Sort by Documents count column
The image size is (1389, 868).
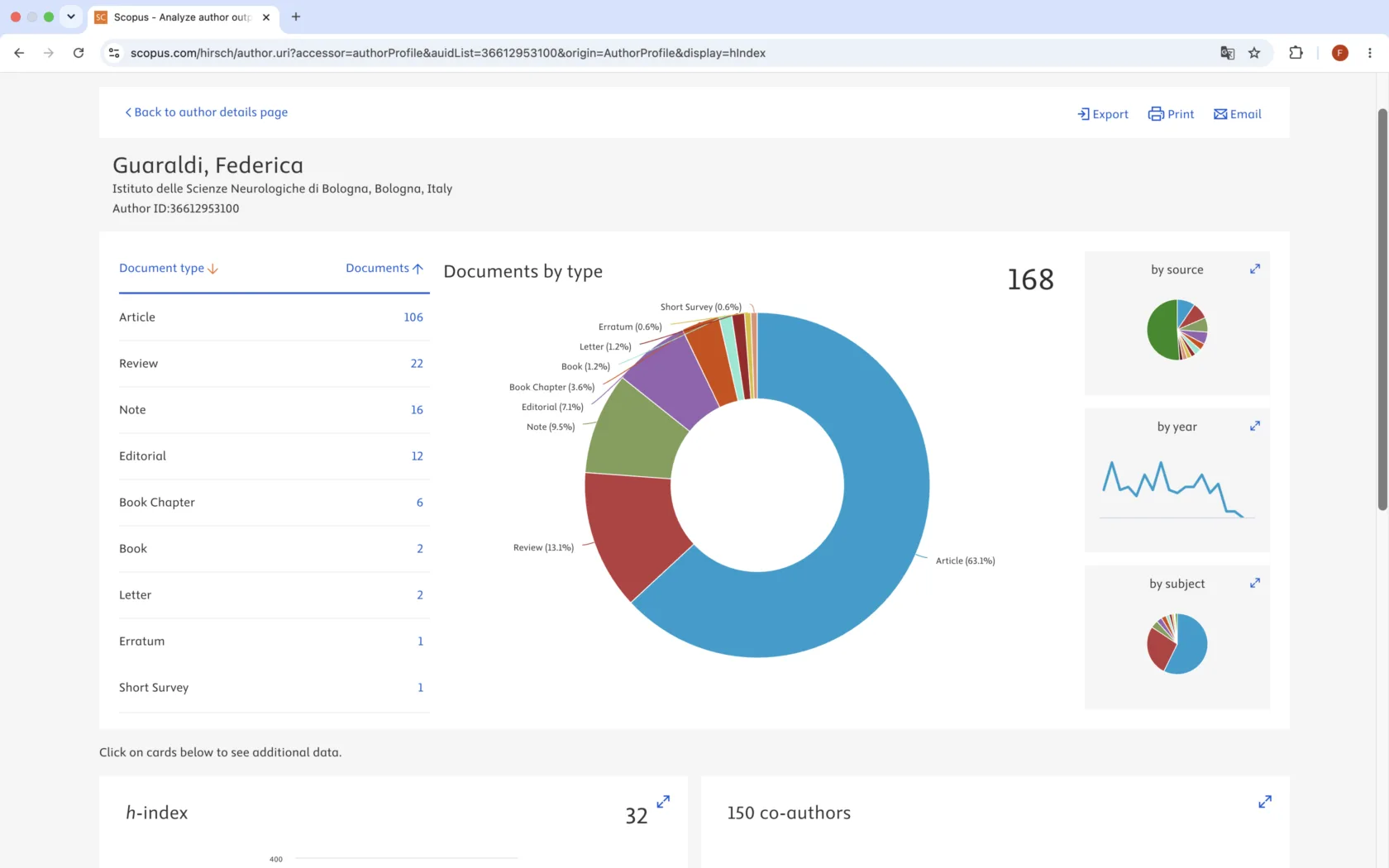[384, 268]
